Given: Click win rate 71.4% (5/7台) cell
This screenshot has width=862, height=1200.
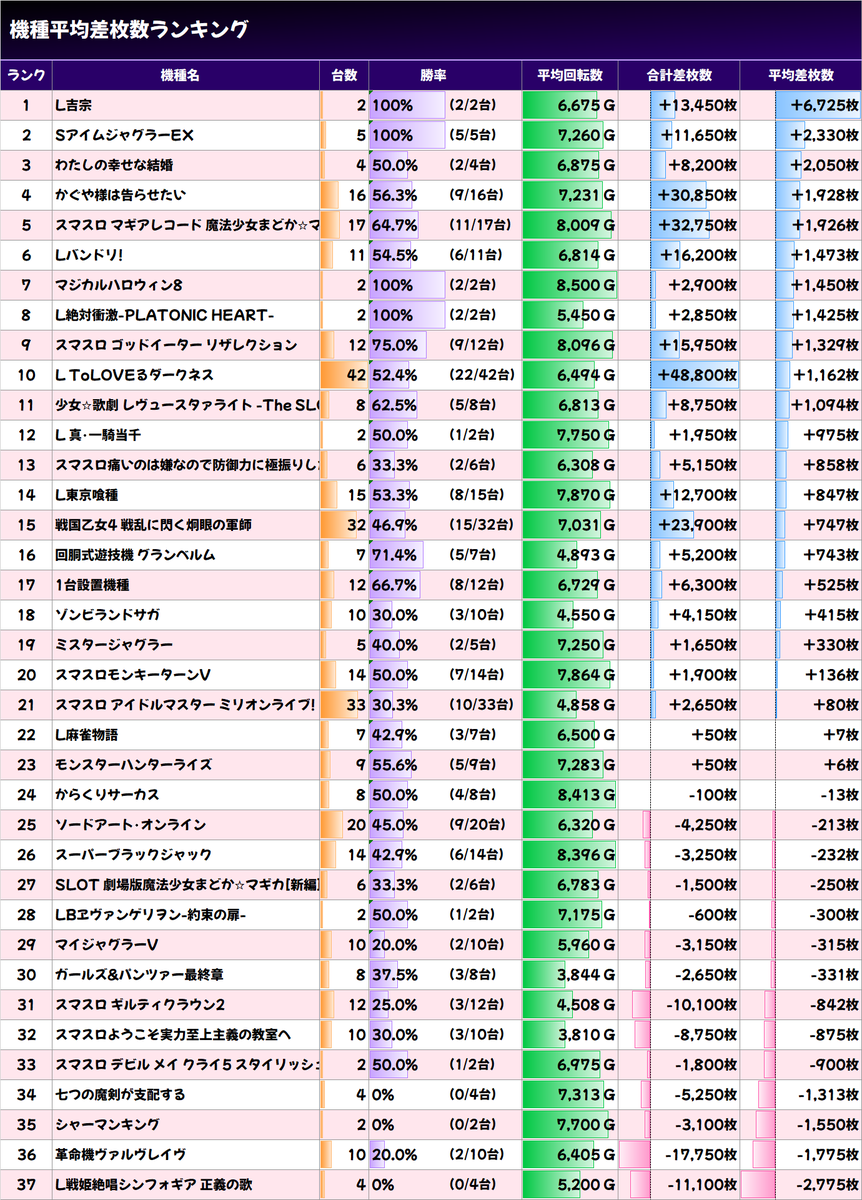Looking at the screenshot, I should point(445,555).
